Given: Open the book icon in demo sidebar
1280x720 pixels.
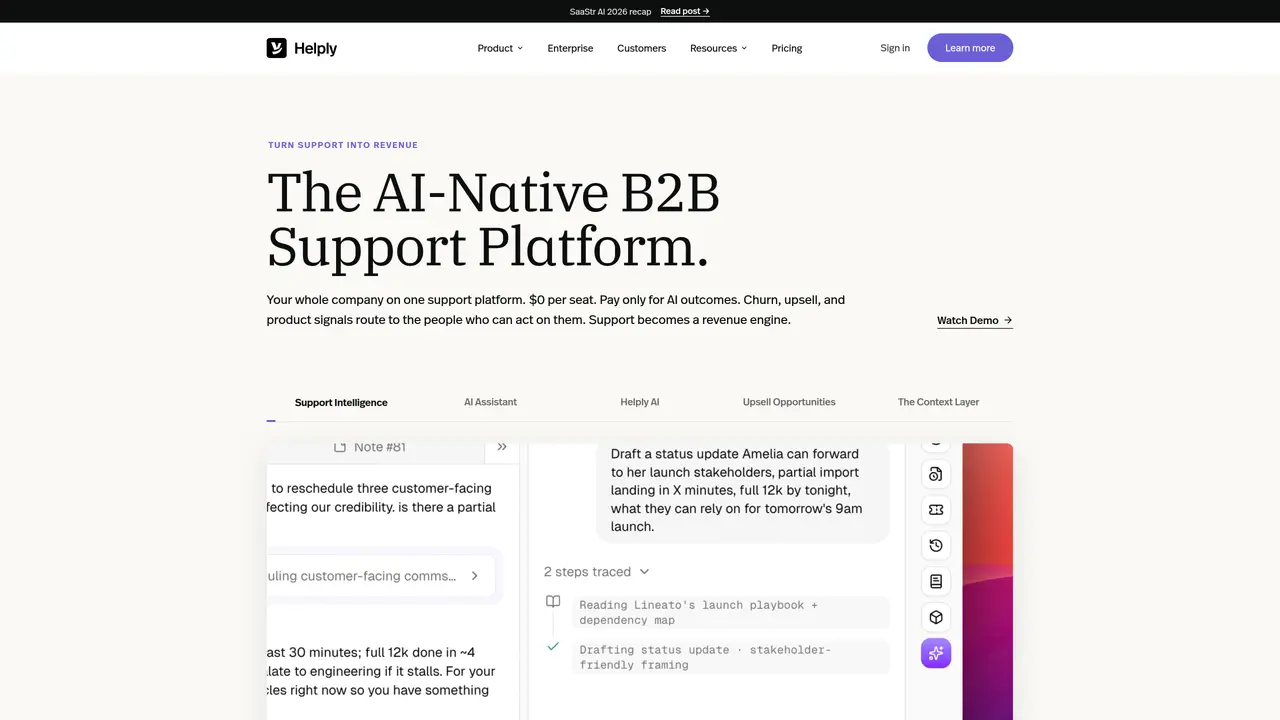Looking at the screenshot, I should coord(936,582).
